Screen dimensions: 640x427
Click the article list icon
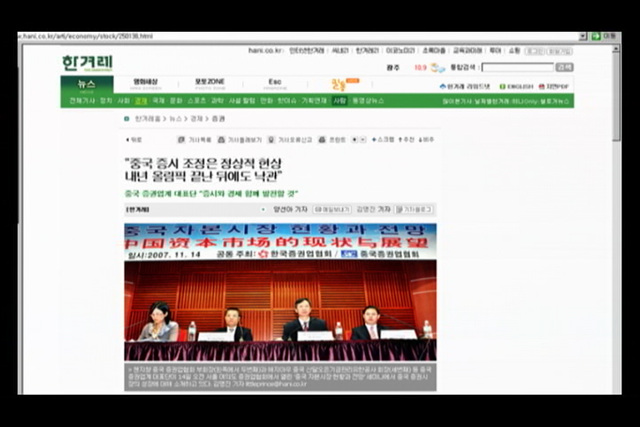pyautogui.click(x=182, y=140)
